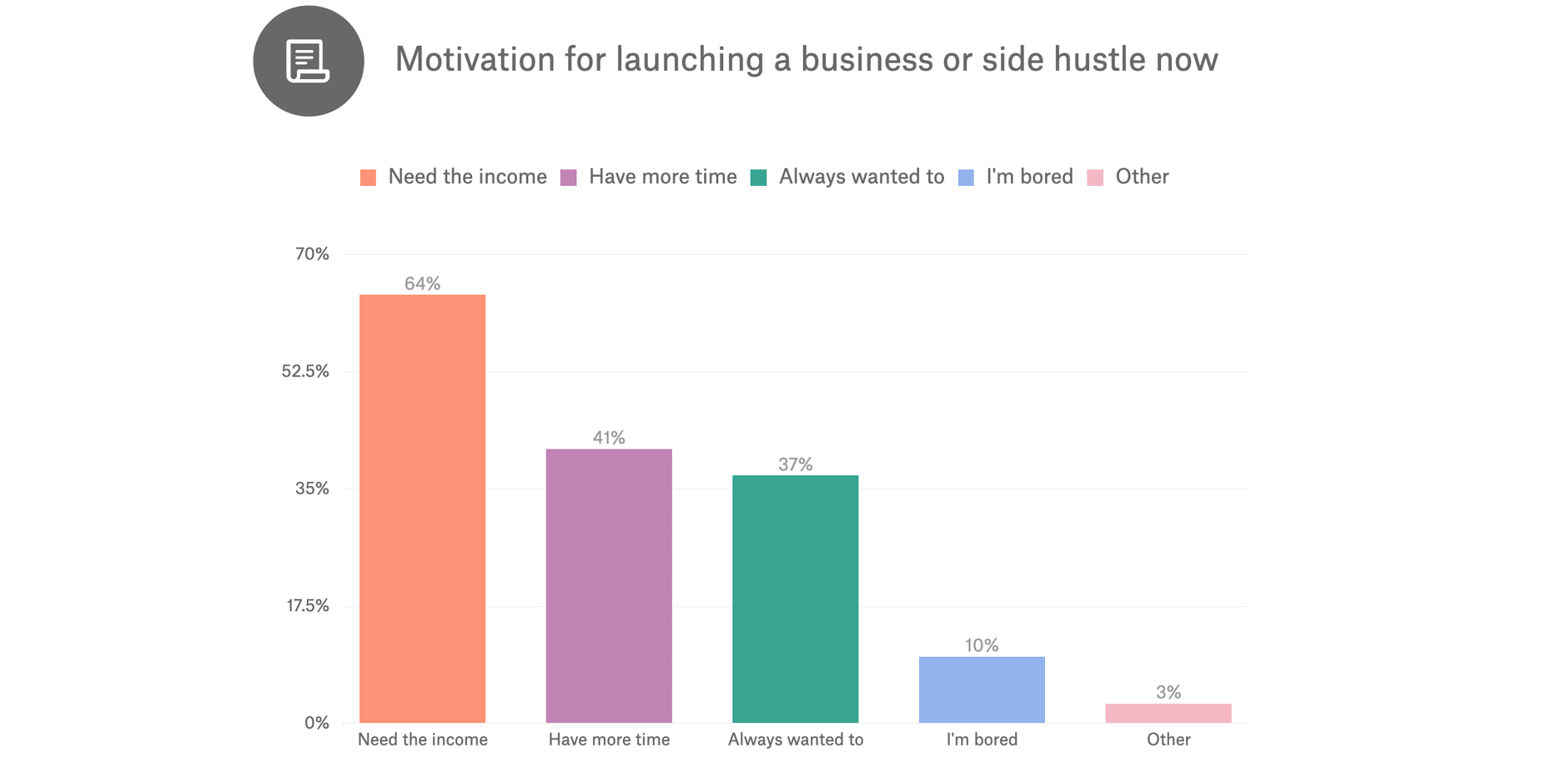Toggle the Have more time legend label
This screenshot has height=762, width=1568.
coord(662,177)
